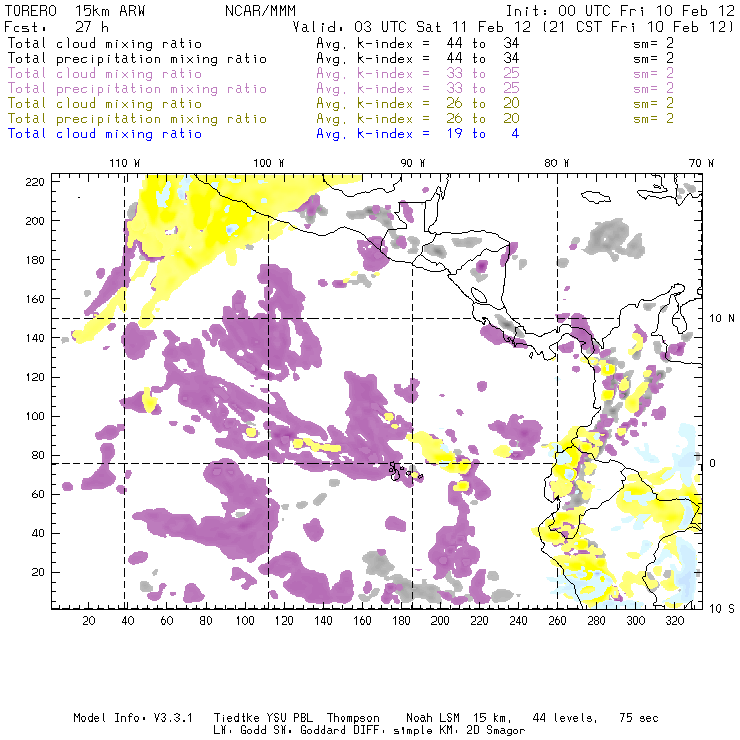
Task: Click "220" on the vertical axis
Action: click(x=35, y=182)
